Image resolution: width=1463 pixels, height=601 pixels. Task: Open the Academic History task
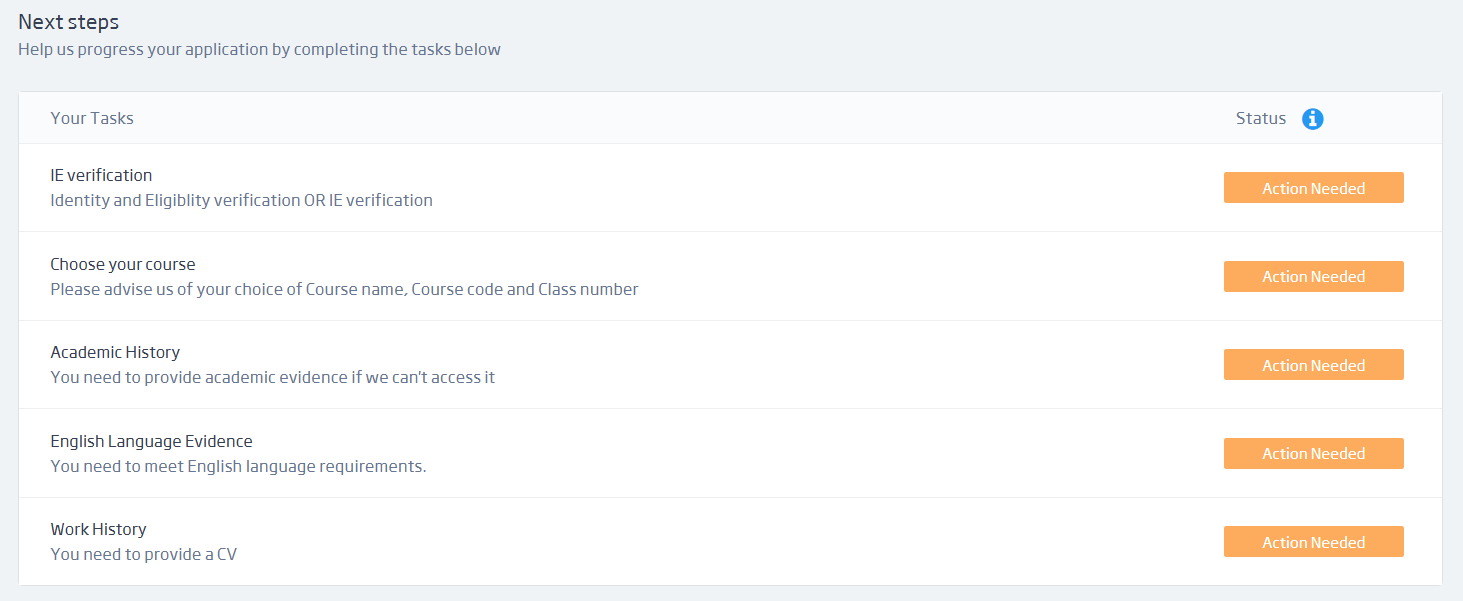click(115, 352)
